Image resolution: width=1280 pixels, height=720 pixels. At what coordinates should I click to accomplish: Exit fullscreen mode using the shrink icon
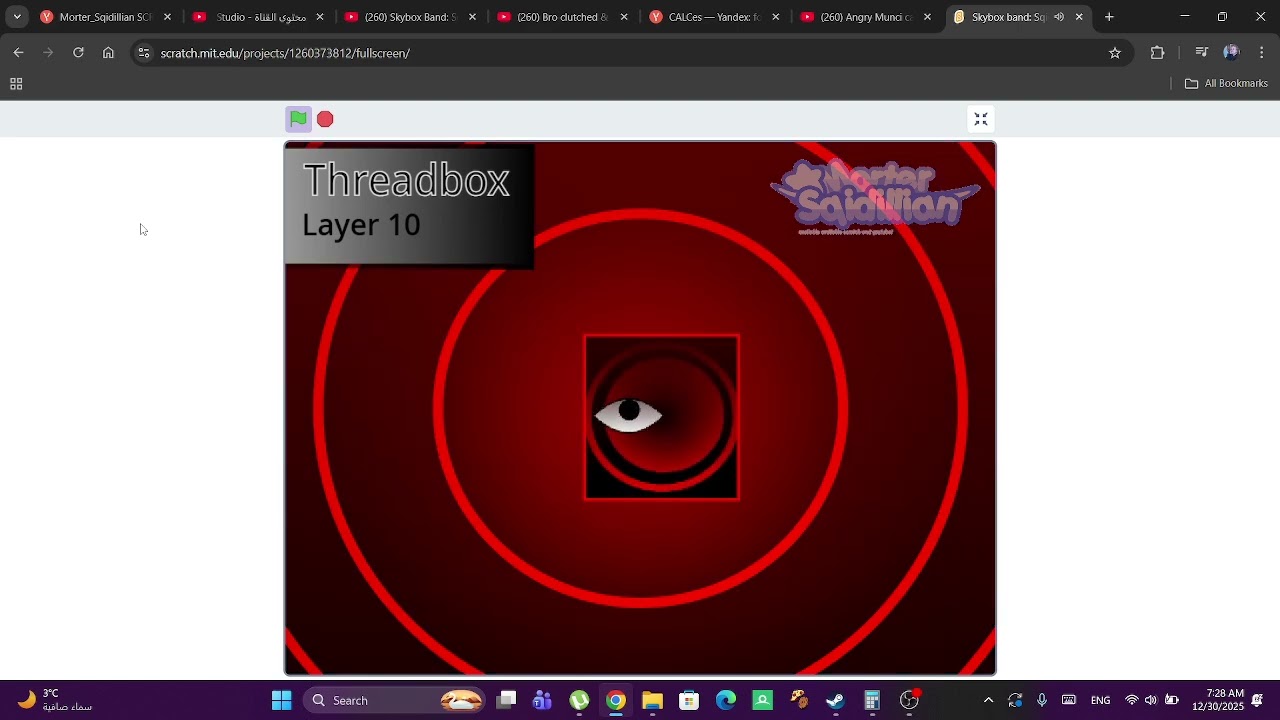(x=981, y=119)
